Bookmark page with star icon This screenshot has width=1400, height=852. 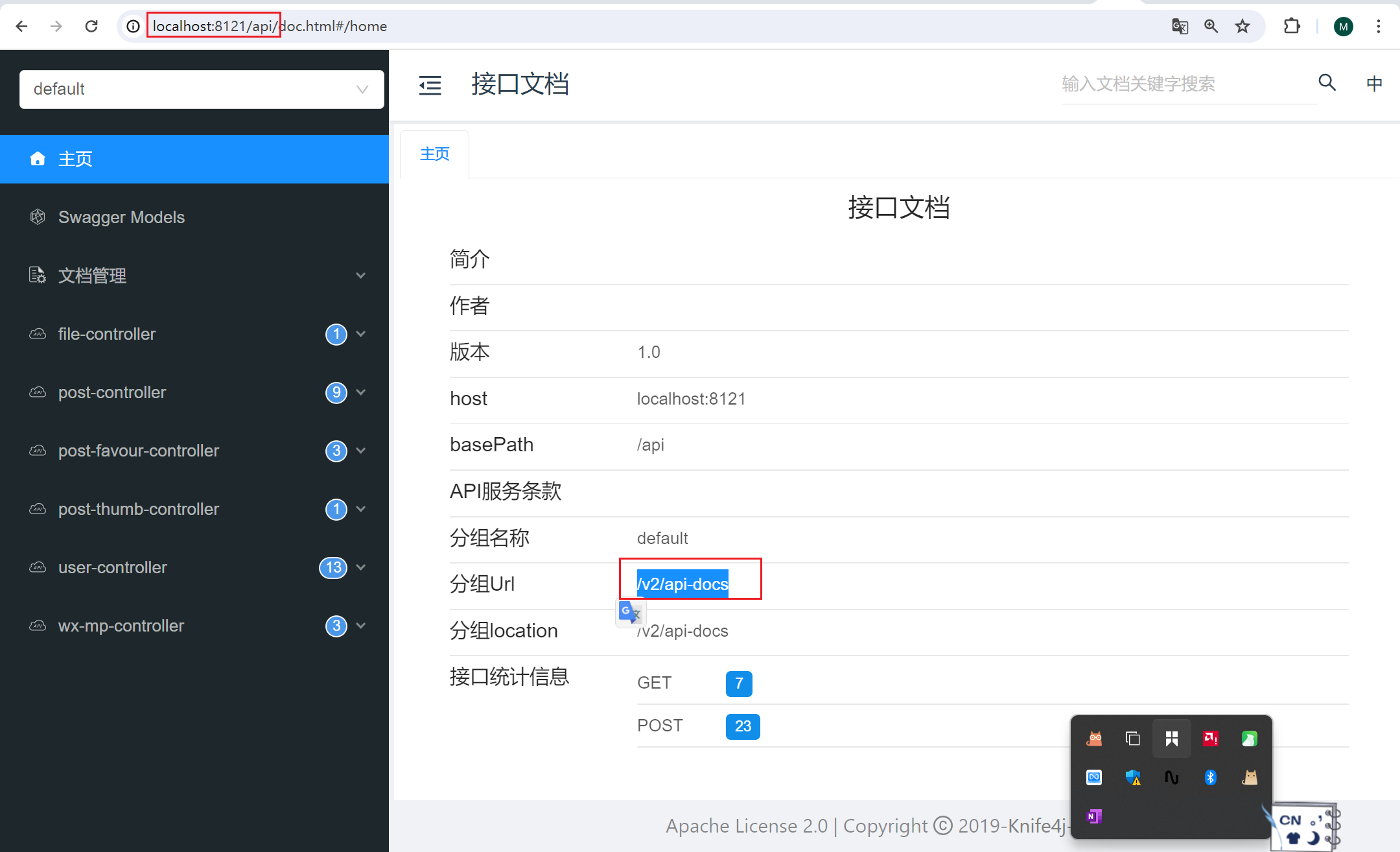(1242, 27)
